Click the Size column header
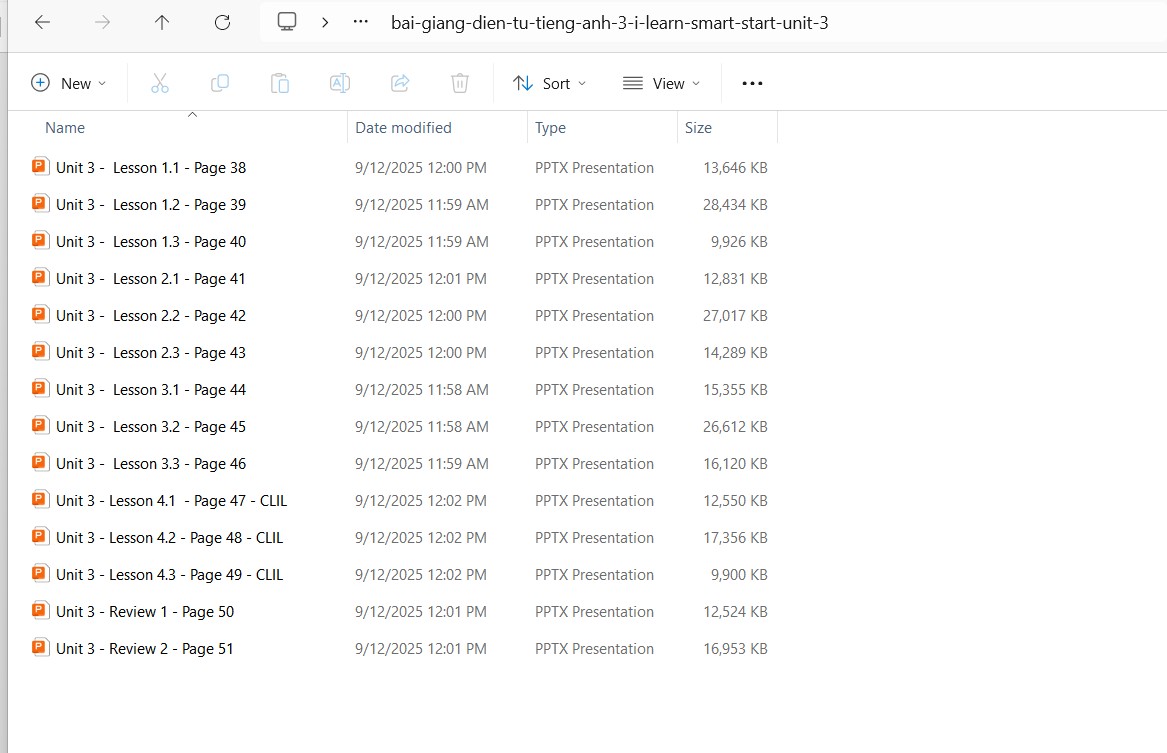1167x753 pixels. tap(698, 128)
